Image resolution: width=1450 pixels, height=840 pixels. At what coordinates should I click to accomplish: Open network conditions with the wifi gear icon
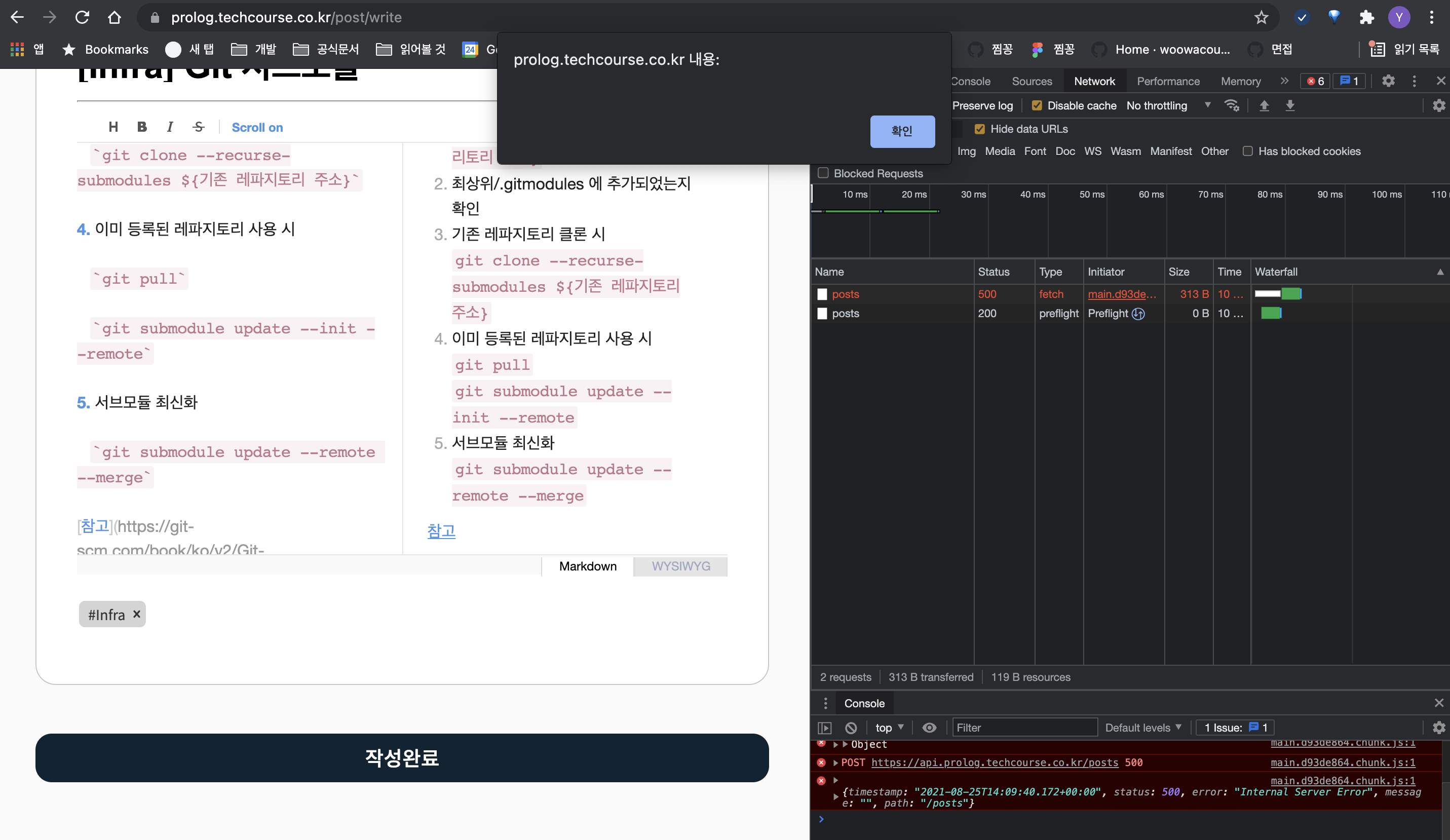pyautogui.click(x=1232, y=105)
